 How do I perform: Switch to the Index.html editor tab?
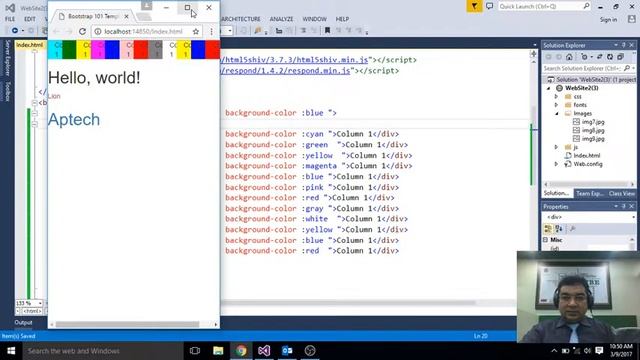point(29,45)
